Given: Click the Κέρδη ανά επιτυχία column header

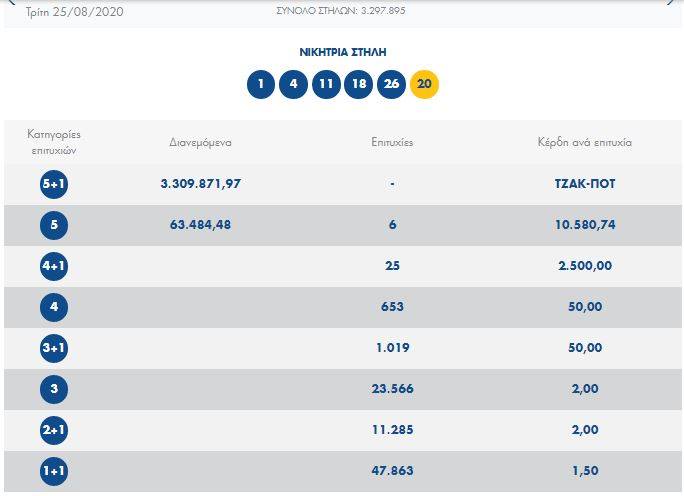Looking at the screenshot, I should tap(585, 143).
